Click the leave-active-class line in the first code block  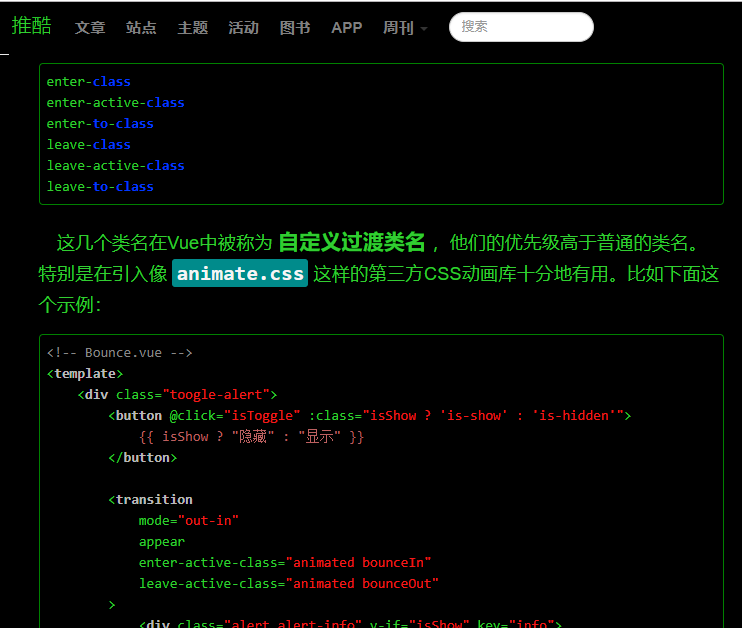point(115,166)
